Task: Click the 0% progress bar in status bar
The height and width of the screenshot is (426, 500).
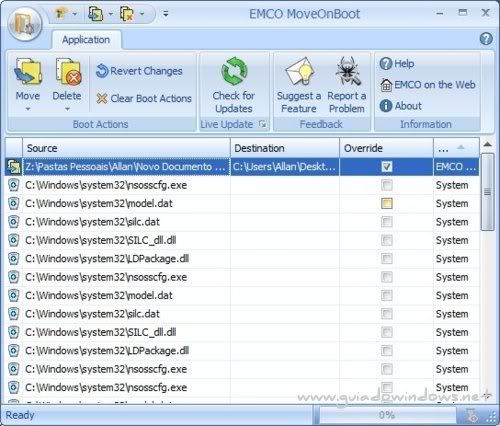Action: coord(387,415)
